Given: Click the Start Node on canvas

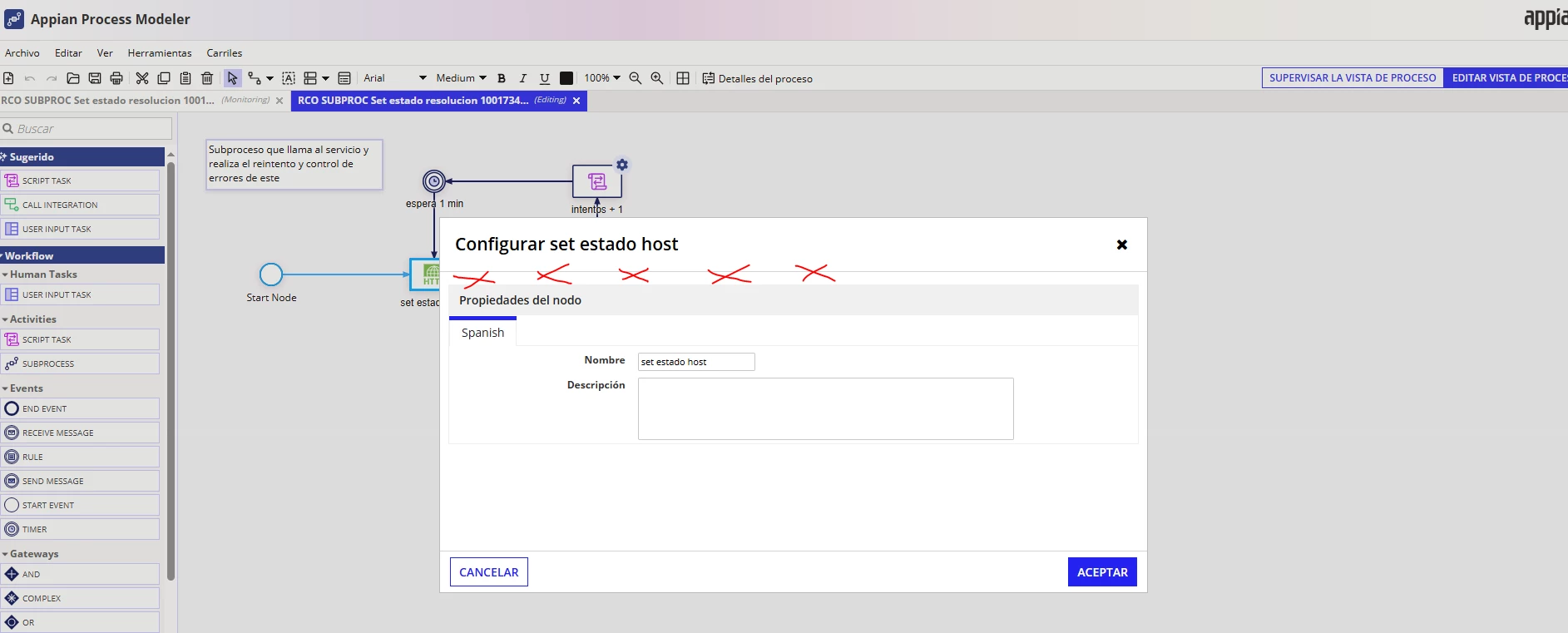Looking at the screenshot, I should pos(271,274).
